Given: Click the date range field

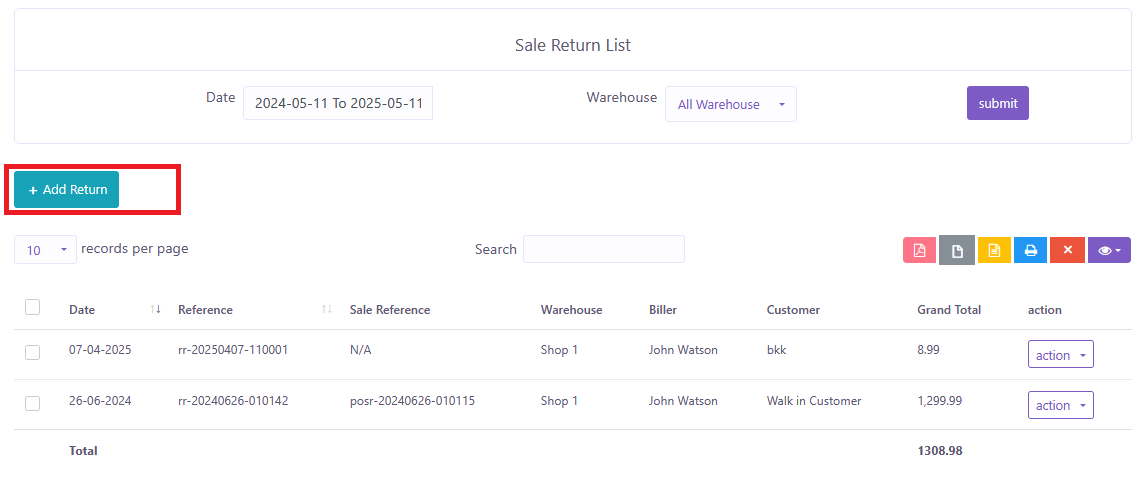Looking at the screenshot, I should 338,103.
